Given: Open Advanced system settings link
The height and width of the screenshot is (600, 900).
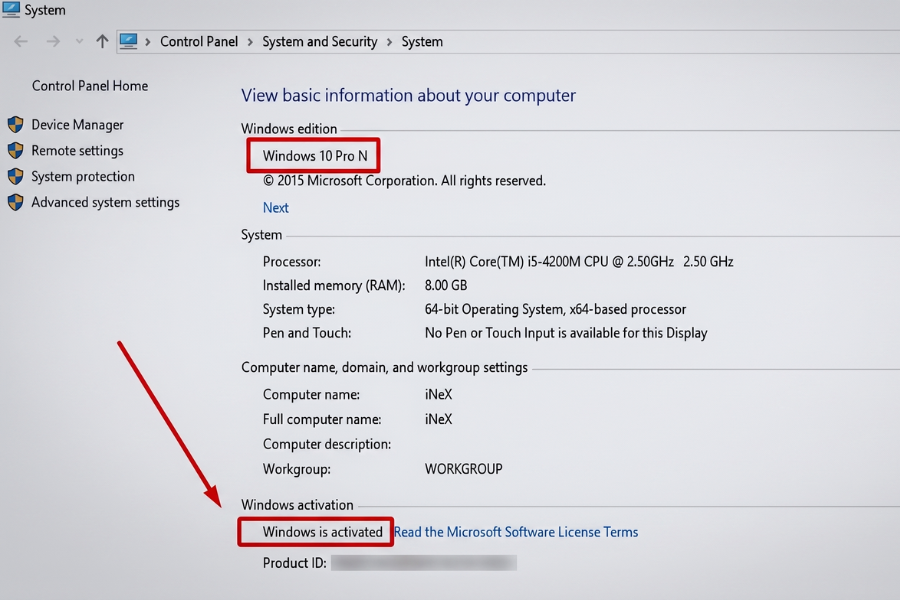Looking at the screenshot, I should point(106,203).
